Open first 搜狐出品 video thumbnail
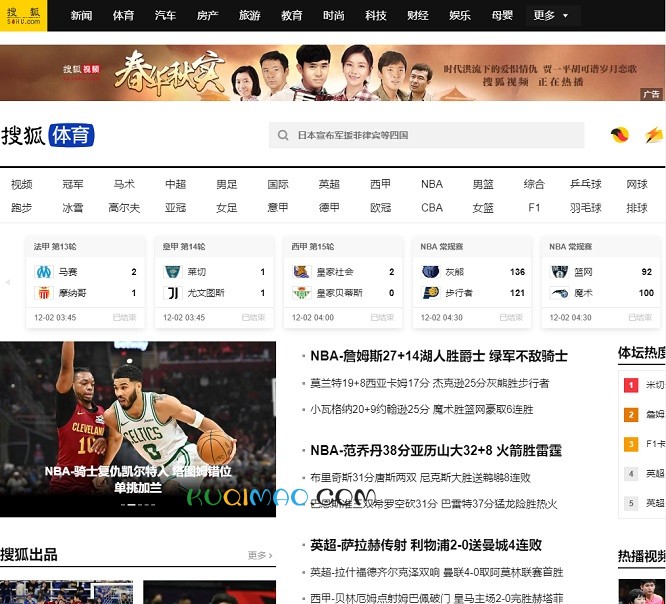This screenshot has width=666, height=604. (x=66, y=592)
